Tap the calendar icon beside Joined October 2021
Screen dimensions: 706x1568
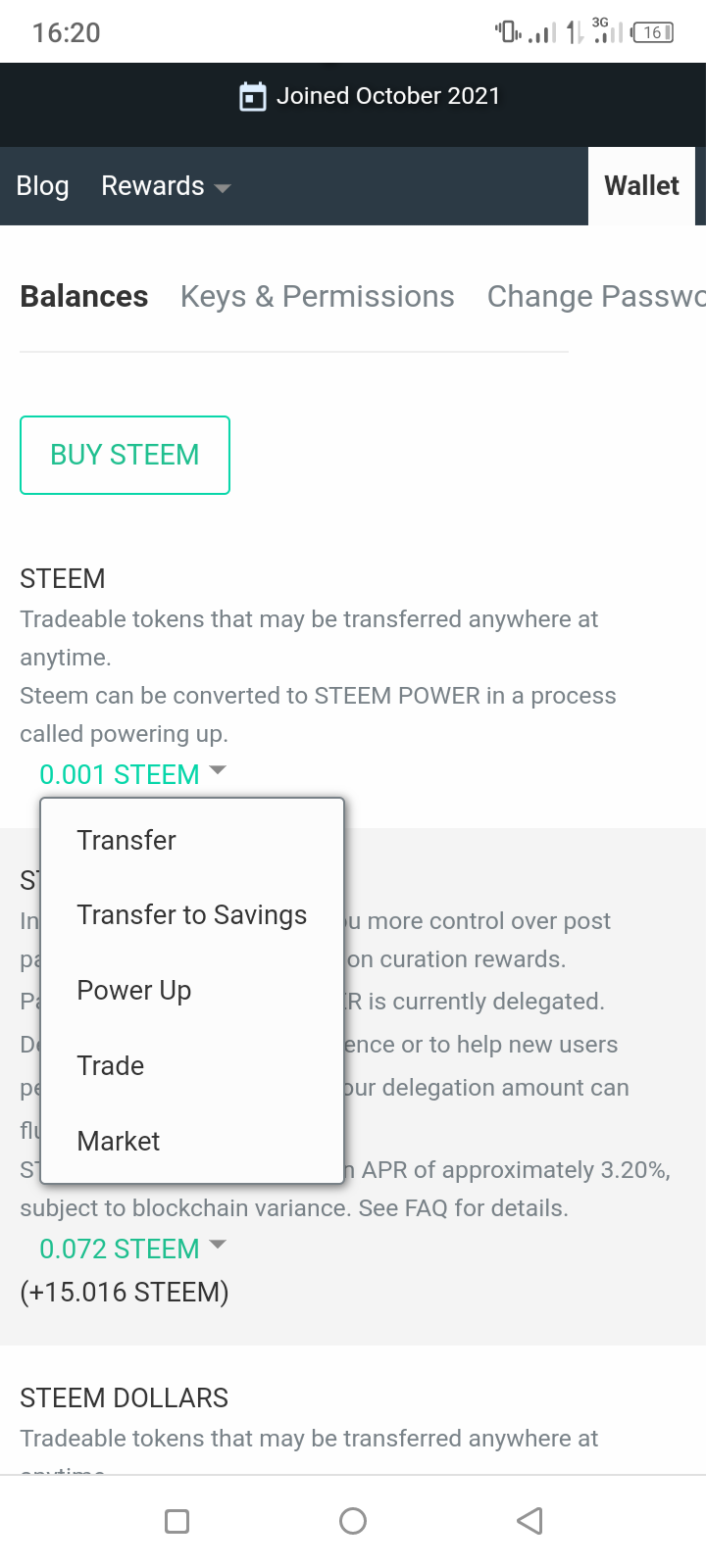tap(253, 97)
